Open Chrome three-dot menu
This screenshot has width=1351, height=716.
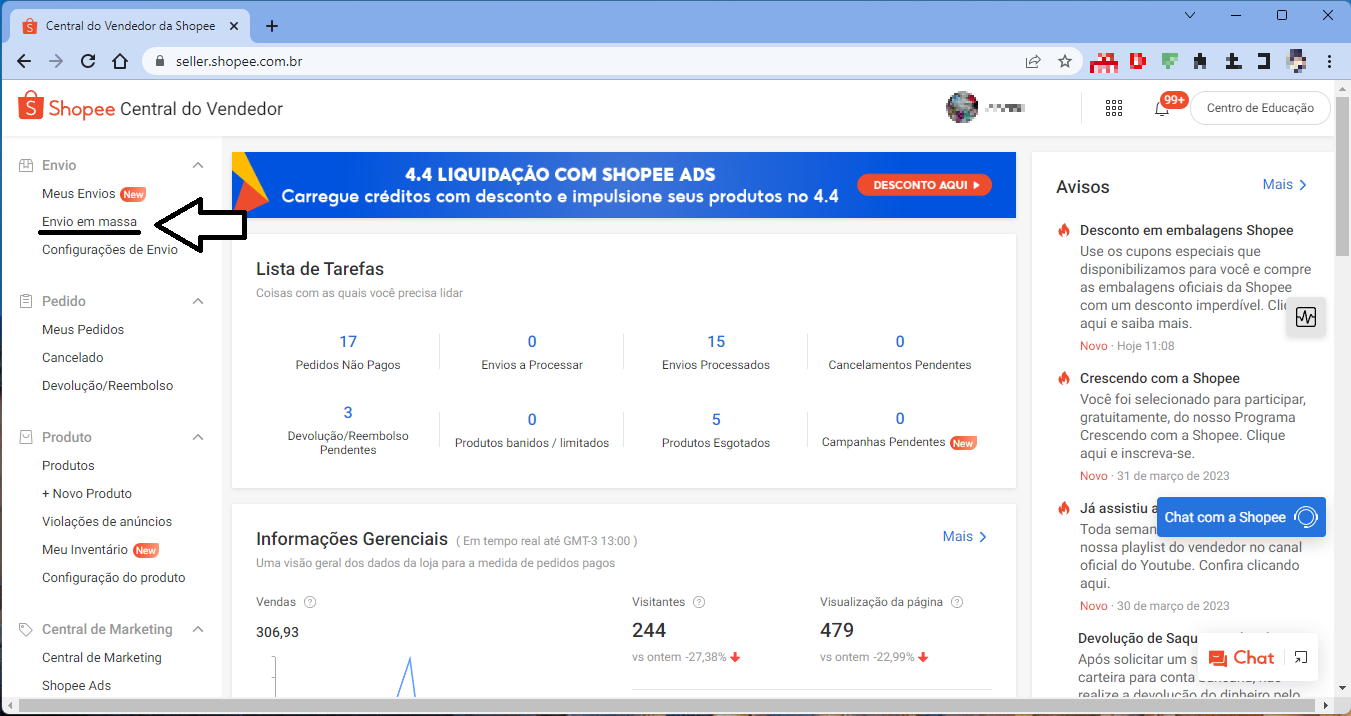1330,61
